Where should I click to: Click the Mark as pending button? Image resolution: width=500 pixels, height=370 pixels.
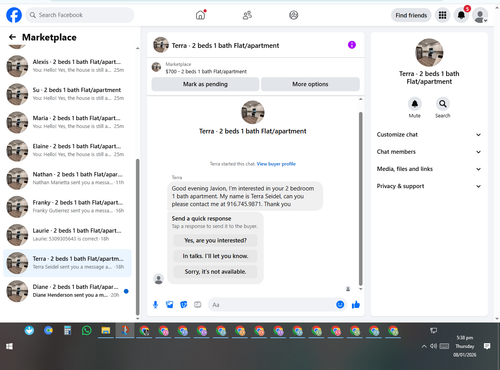pyautogui.click(x=205, y=84)
